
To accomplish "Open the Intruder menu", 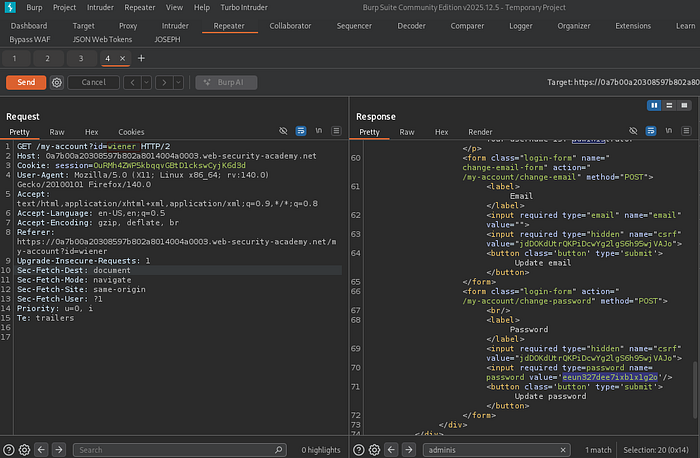I will tap(100, 8).
